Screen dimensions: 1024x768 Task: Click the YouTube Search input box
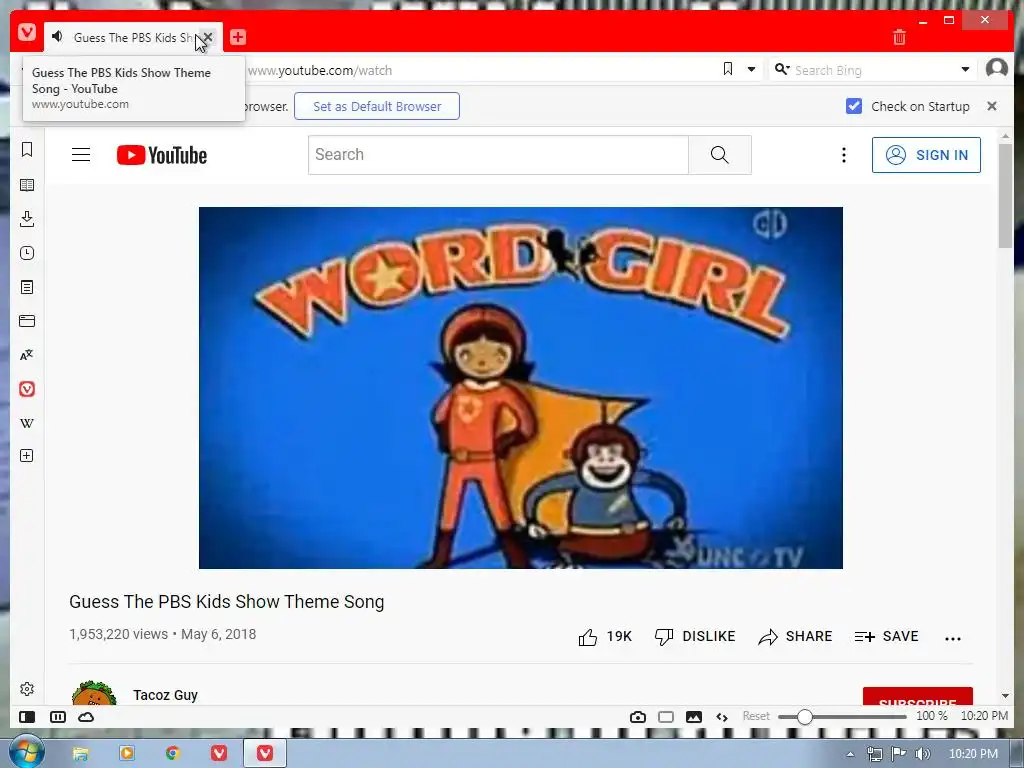[498, 155]
